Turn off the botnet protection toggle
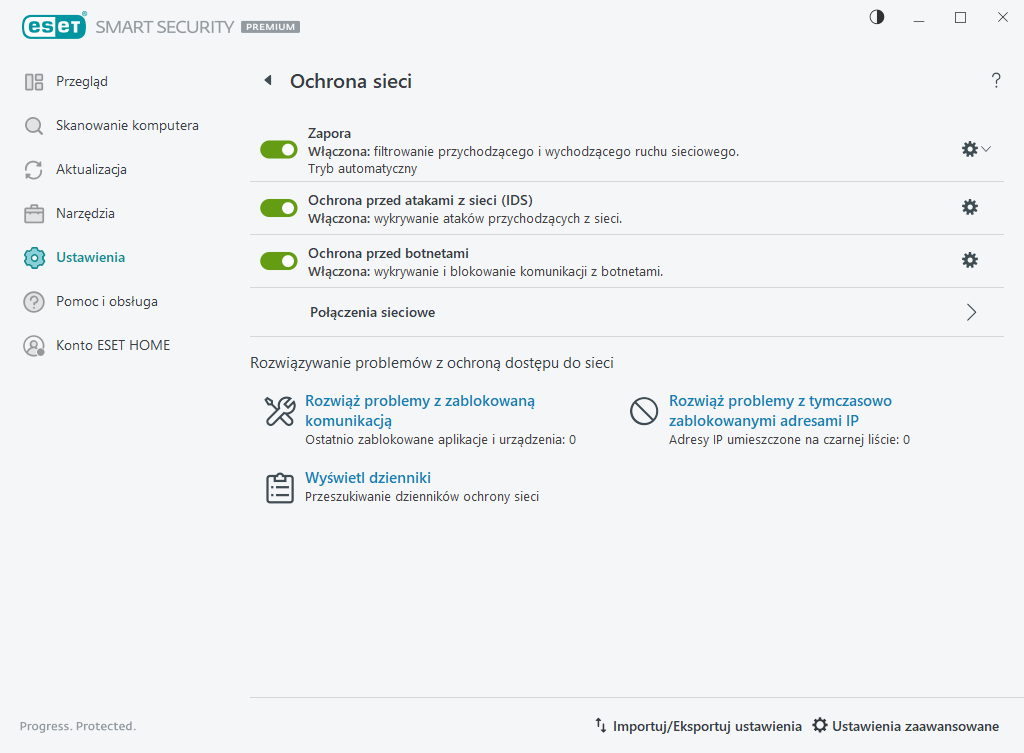This screenshot has width=1024, height=753. click(x=279, y=261)
